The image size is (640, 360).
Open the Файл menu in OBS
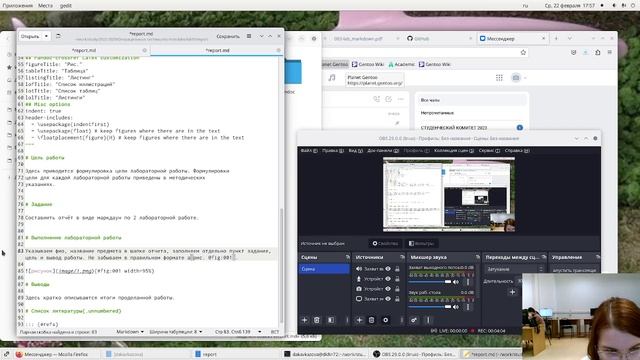pyautogui.click(x=309, y=151)
